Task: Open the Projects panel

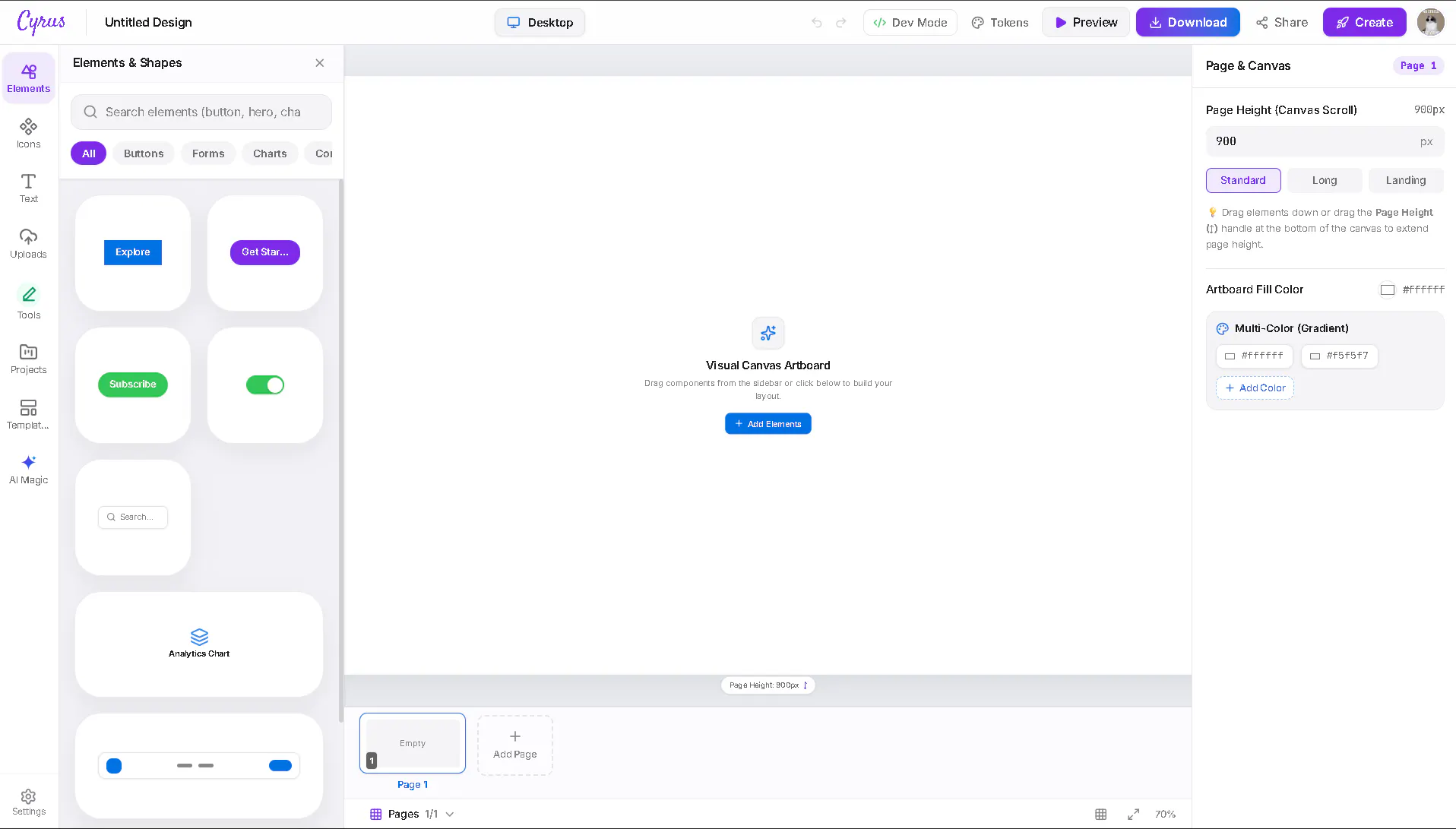Action: pos(29,359)
